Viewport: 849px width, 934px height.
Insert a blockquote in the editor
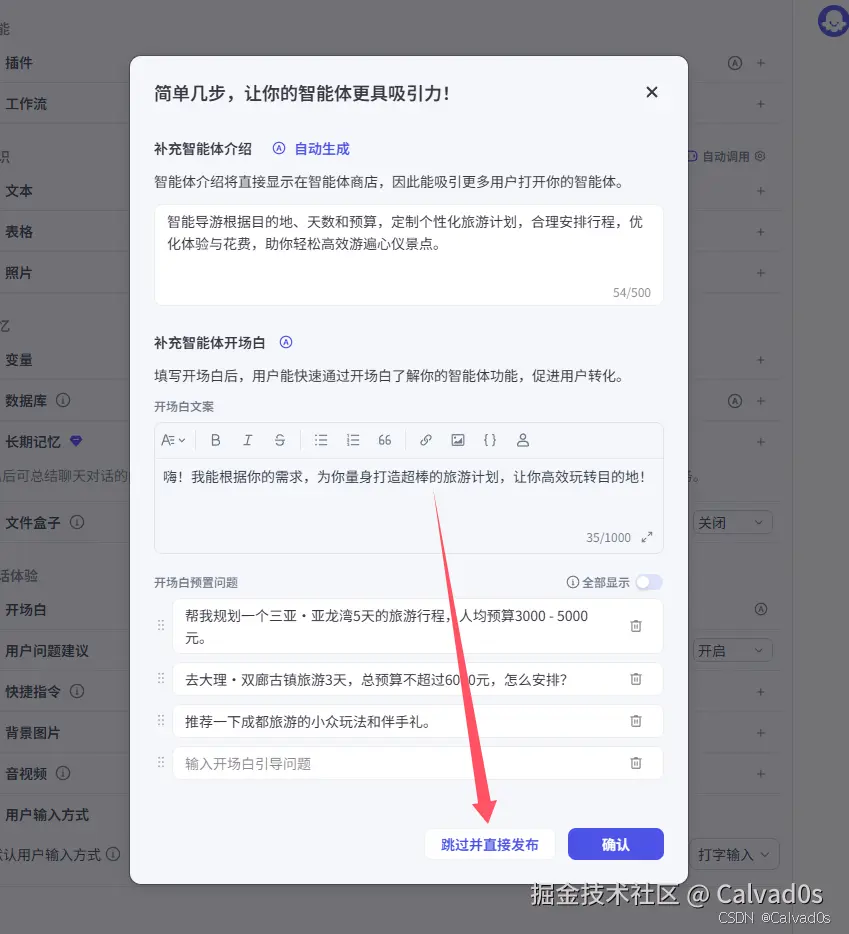(x=385, y=440)
